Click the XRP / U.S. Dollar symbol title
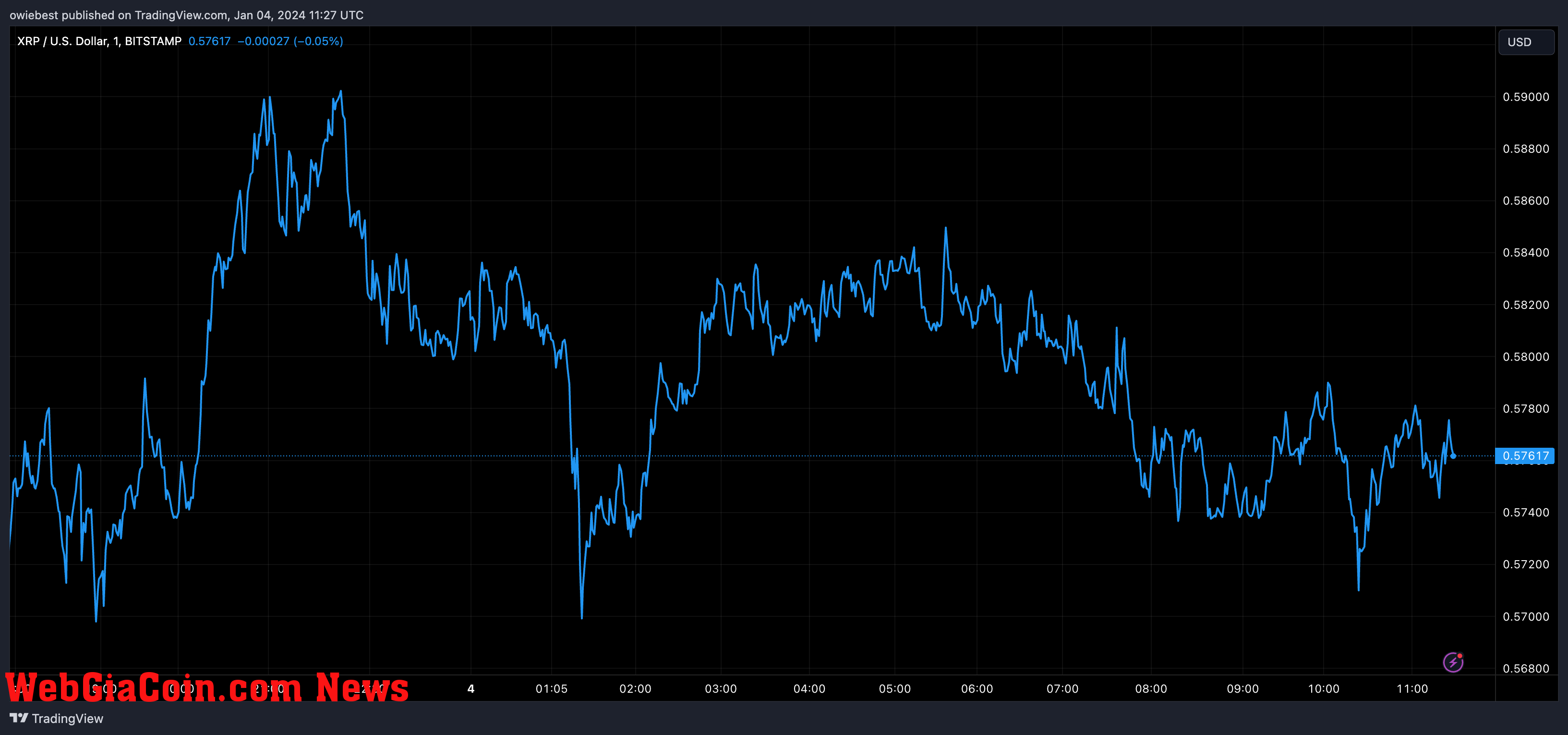 click(x=99, y=41)
